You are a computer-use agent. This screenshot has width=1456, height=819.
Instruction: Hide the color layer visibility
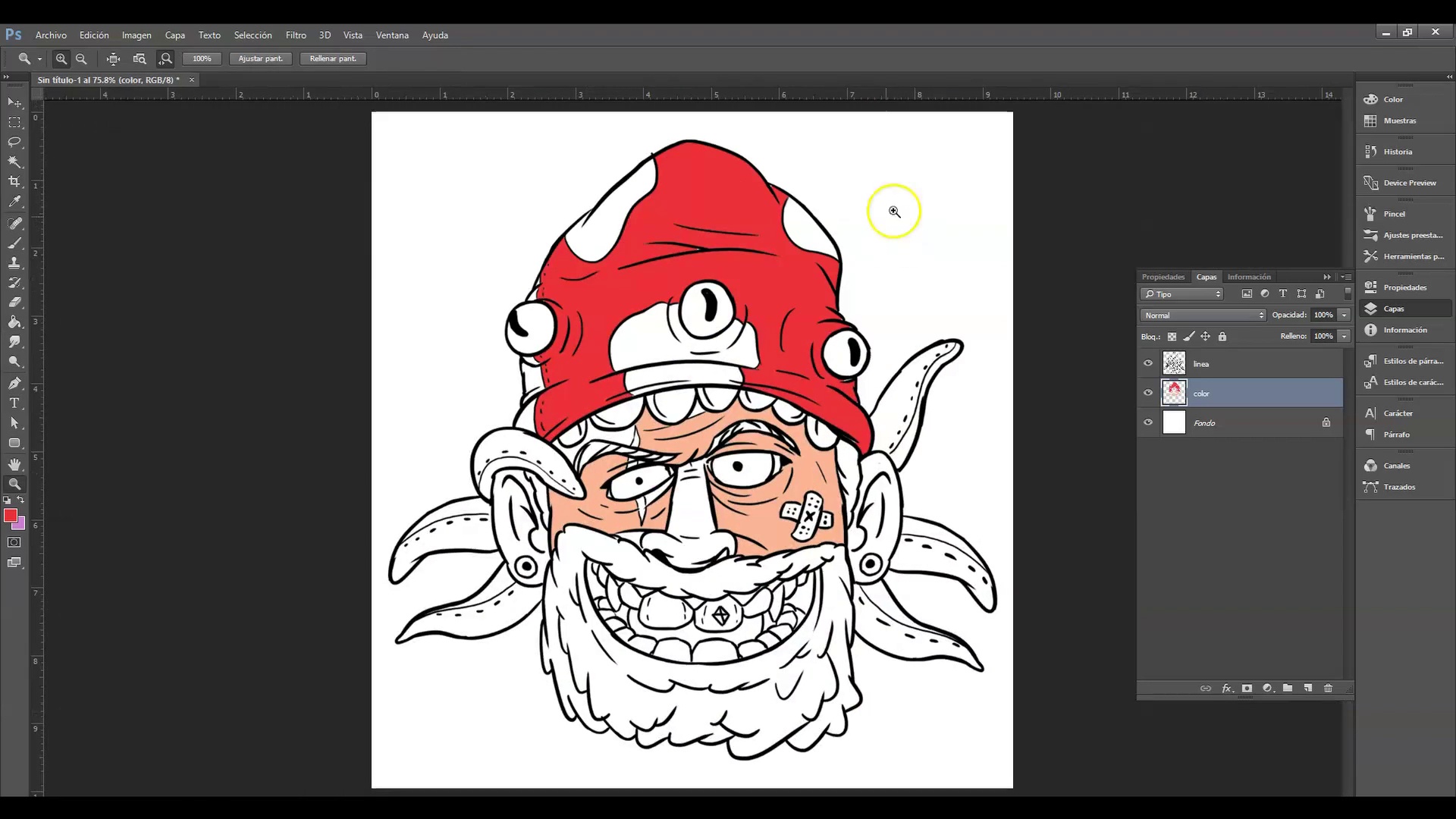point(1147,393)
